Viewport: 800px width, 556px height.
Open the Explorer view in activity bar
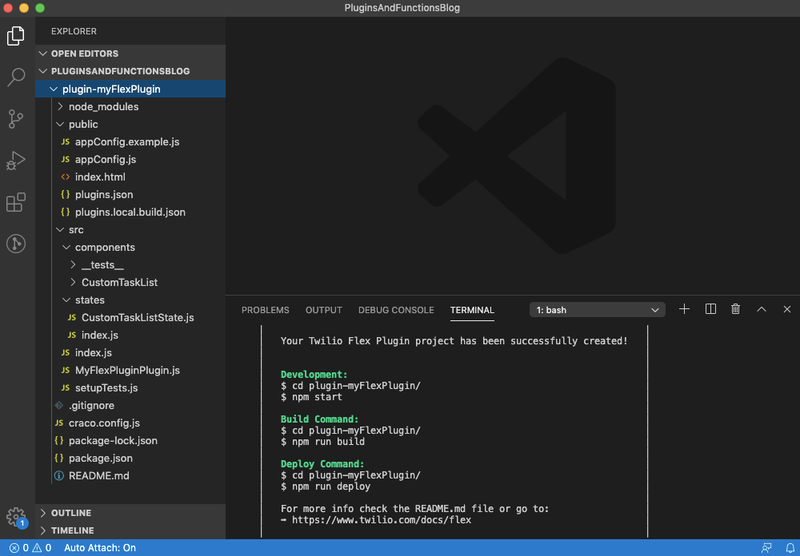click(x=16, y=36)
